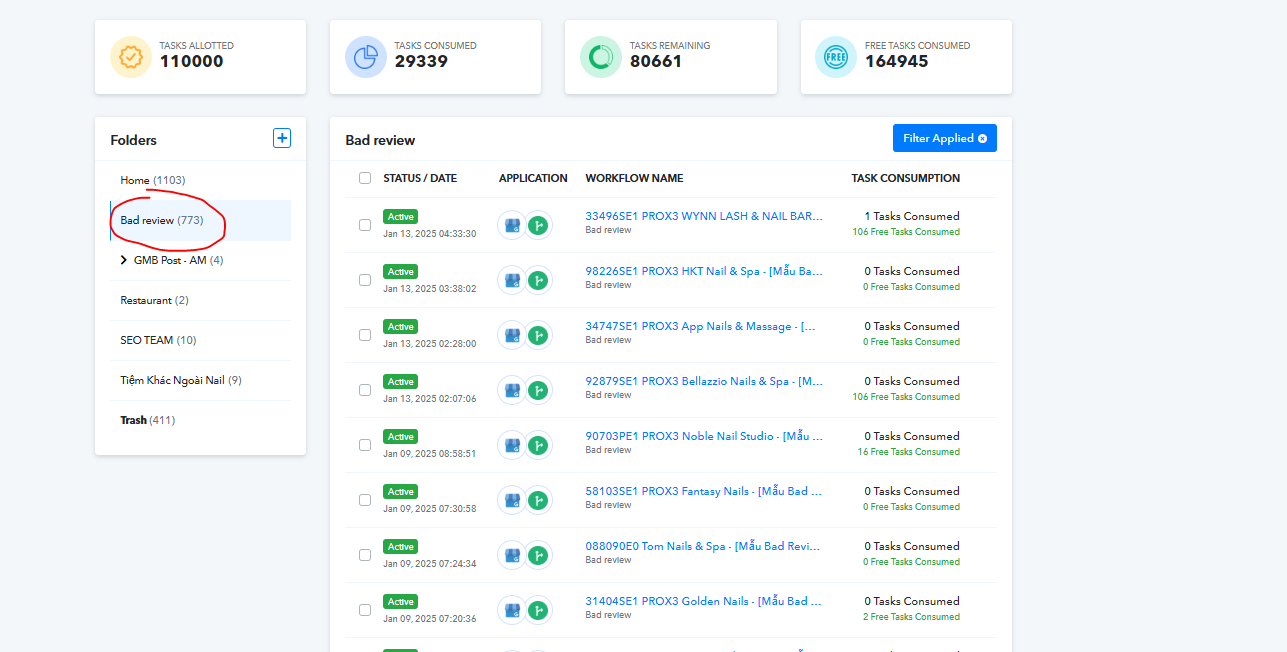Check the box for App Nails & Massage workflow
The image size is (1287, 652).
pos(365,335)
